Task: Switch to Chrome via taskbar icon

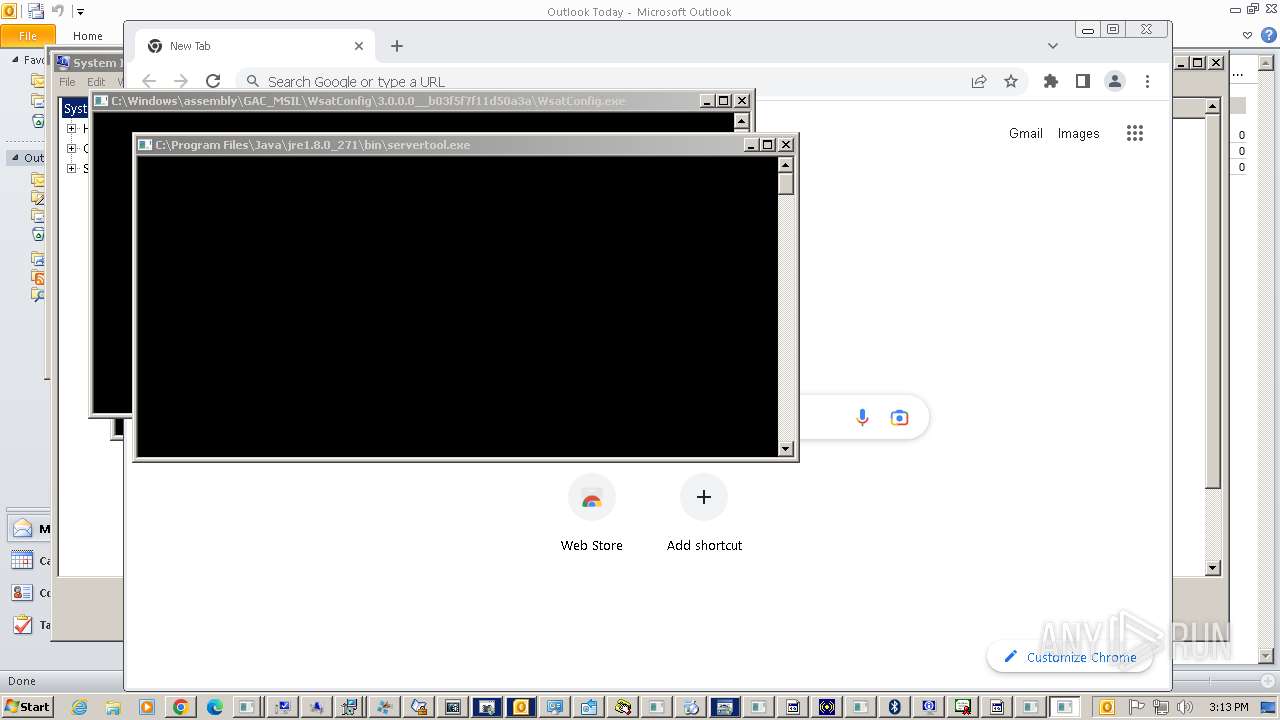Action: [x=181, y=707]
